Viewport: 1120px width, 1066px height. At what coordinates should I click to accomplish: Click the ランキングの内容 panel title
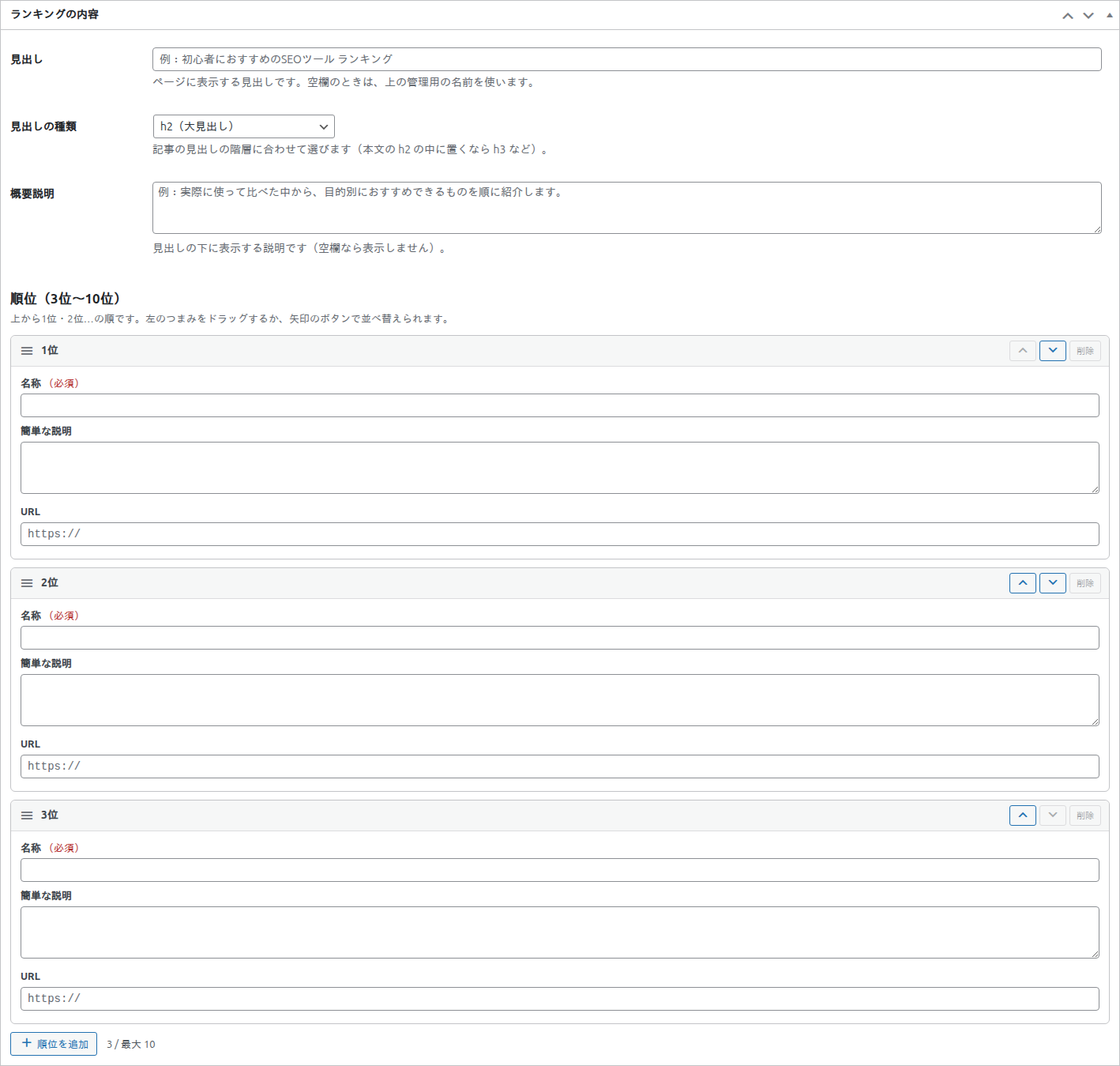click(x=54, y=14)
